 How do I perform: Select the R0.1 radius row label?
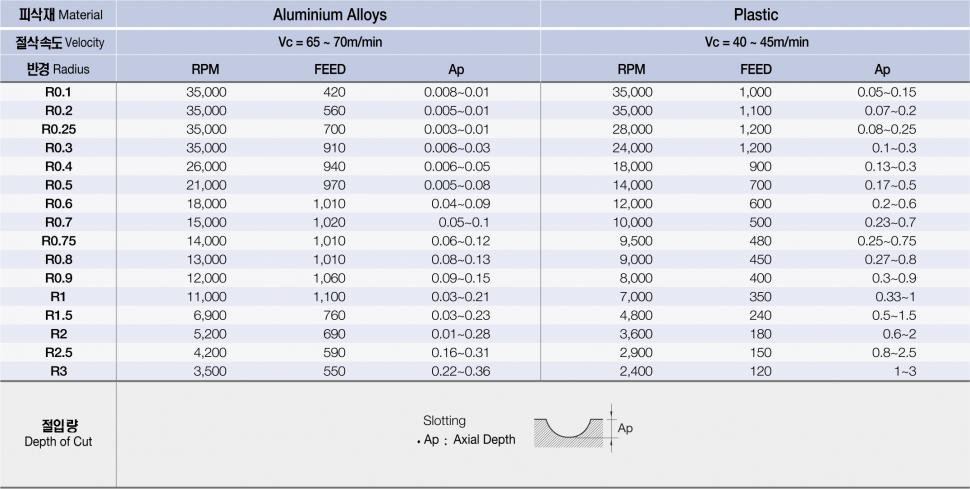[59, 92]
